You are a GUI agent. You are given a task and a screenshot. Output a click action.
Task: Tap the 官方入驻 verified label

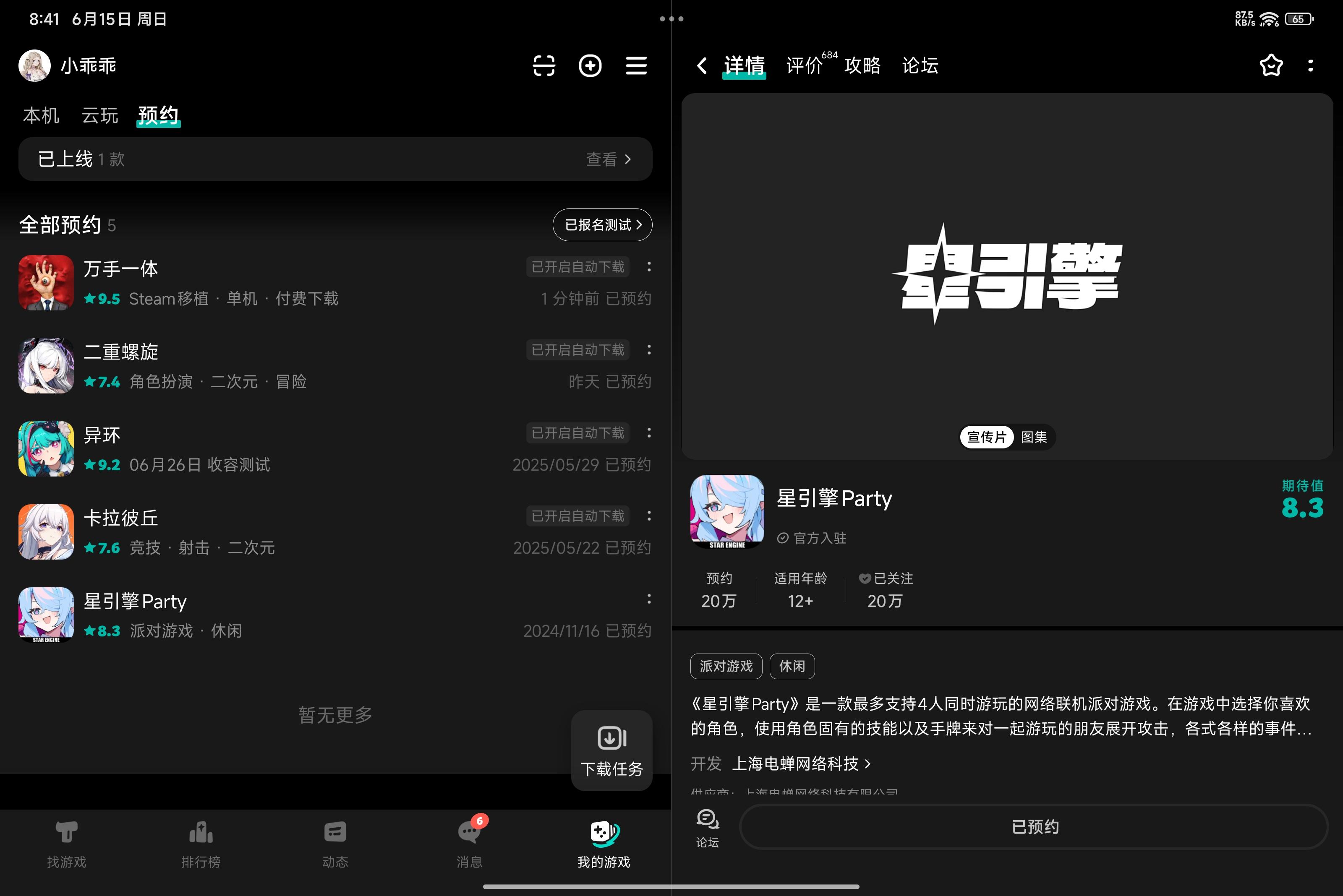coord(811,538)
